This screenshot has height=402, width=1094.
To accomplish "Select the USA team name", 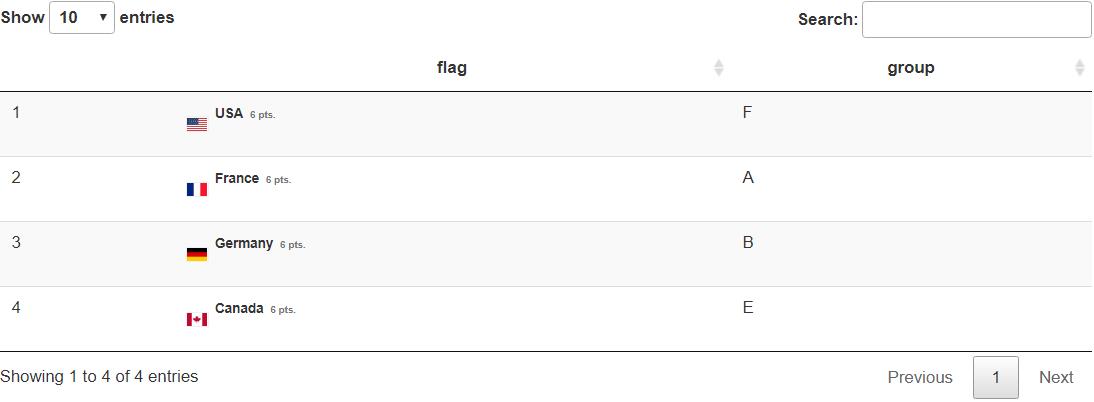I will click(229, 113).
